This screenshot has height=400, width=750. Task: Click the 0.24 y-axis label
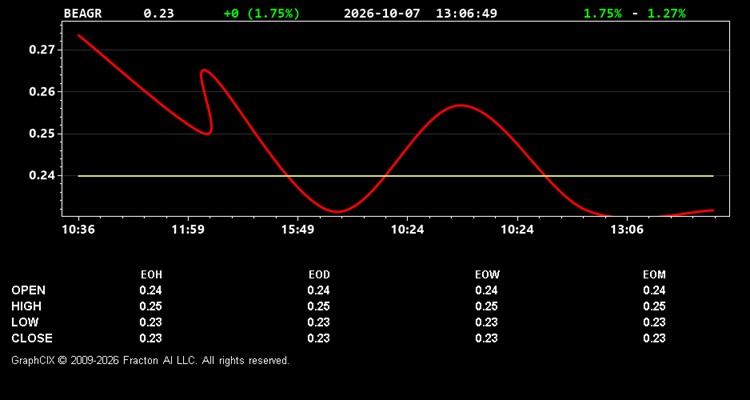pyautogui.click(x=42, y=176)
